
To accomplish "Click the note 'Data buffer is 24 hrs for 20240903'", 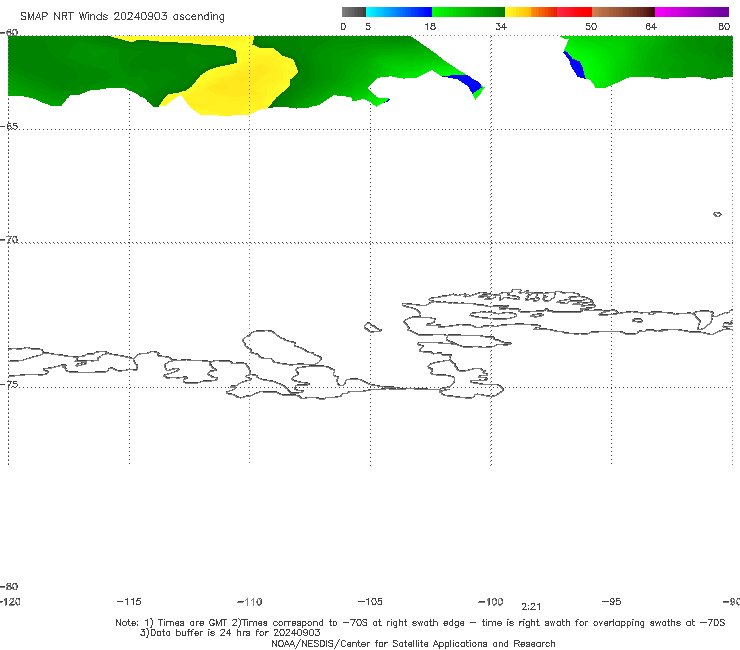I will pyautogui.click(x=230, y=633).
